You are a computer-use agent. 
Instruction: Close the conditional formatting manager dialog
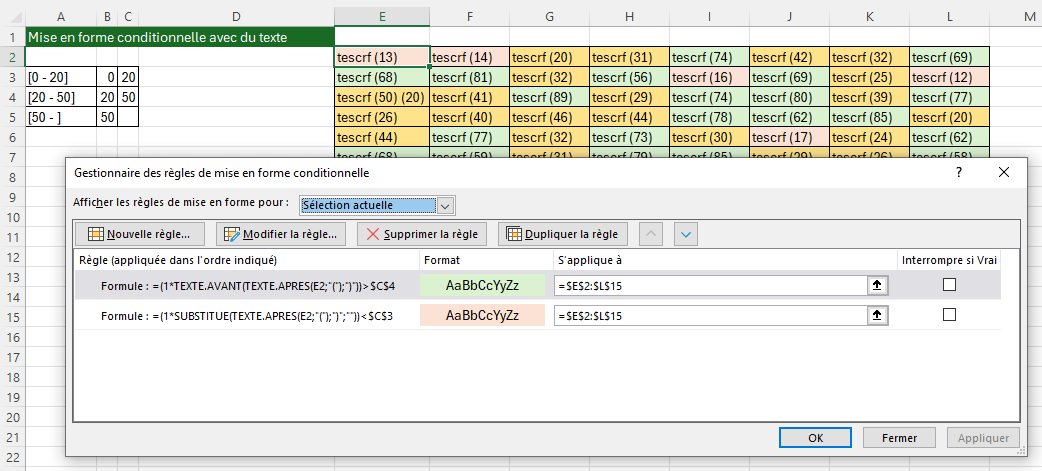click(x=1004, y=173)
